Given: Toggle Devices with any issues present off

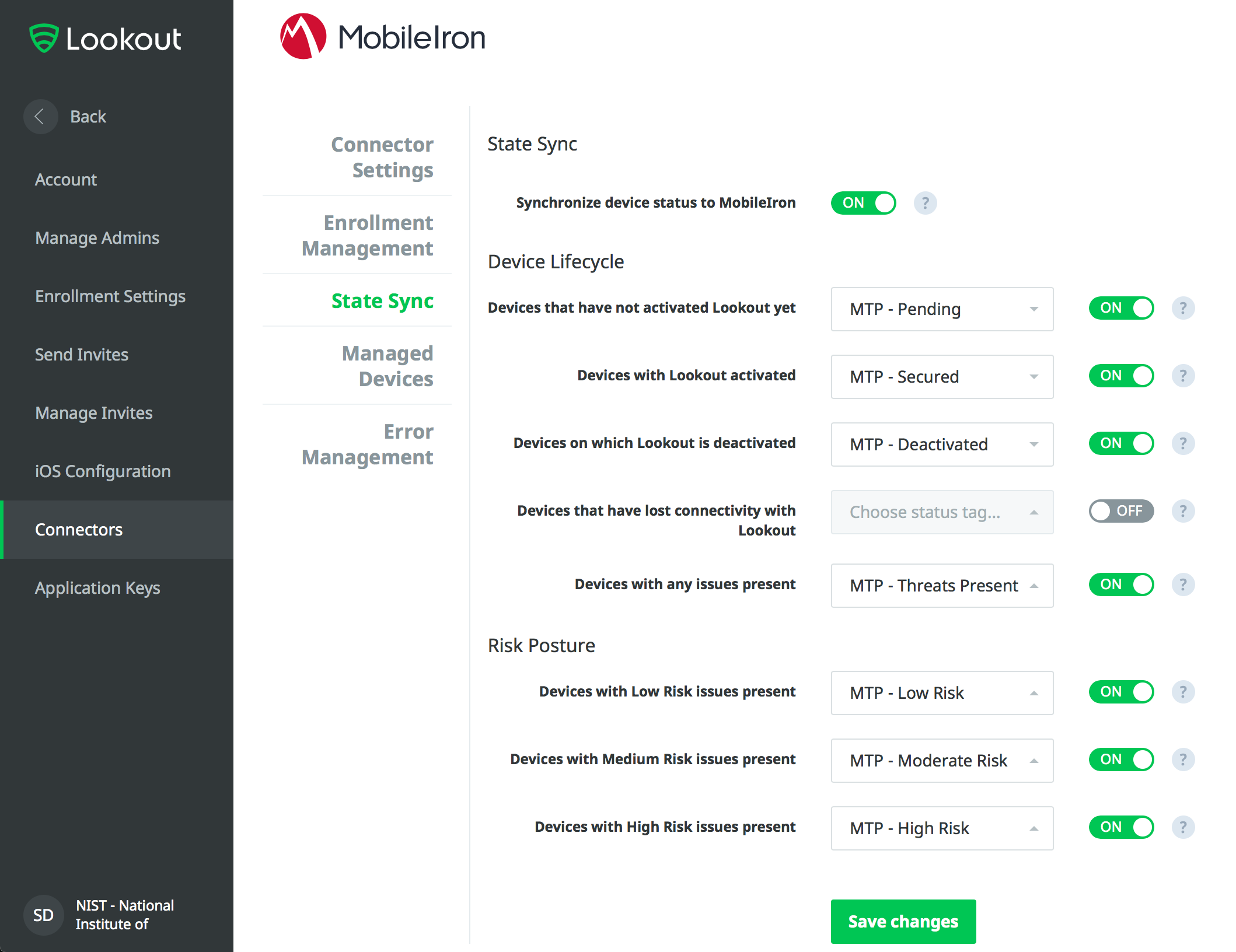Looking at the screenshot, I should [1121, 584].
